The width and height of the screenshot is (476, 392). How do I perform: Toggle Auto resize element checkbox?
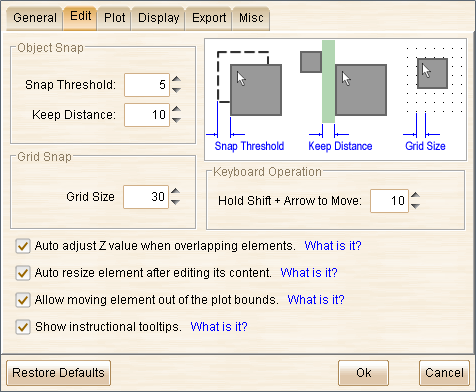23,273
